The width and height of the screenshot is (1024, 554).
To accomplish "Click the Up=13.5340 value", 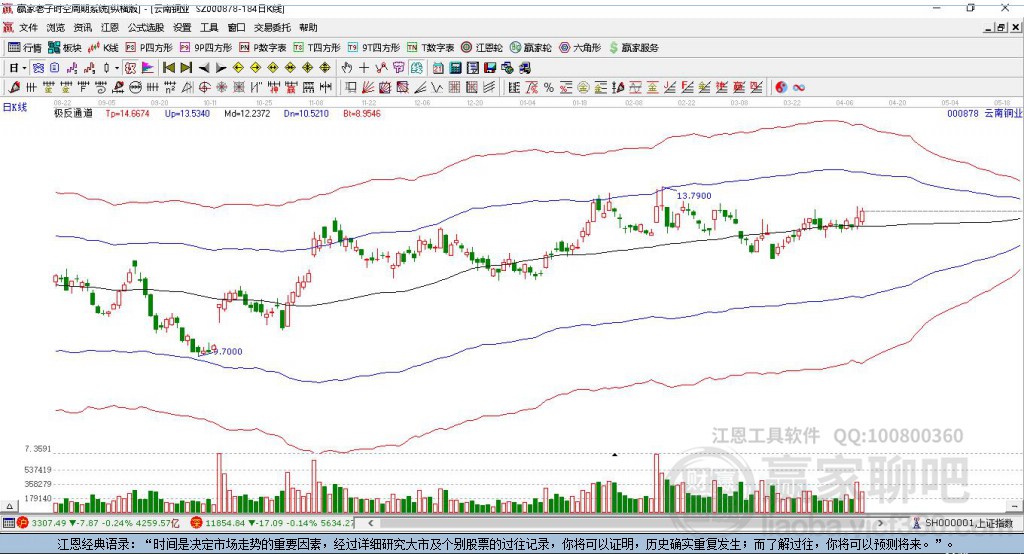I will pyautogui.click(x=187, y=113).
